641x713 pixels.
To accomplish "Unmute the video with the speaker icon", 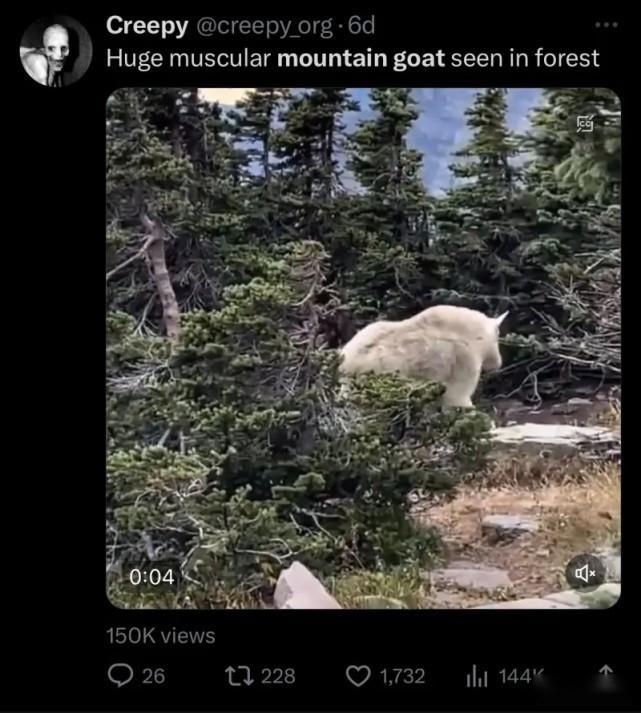I will coord(584,573).
